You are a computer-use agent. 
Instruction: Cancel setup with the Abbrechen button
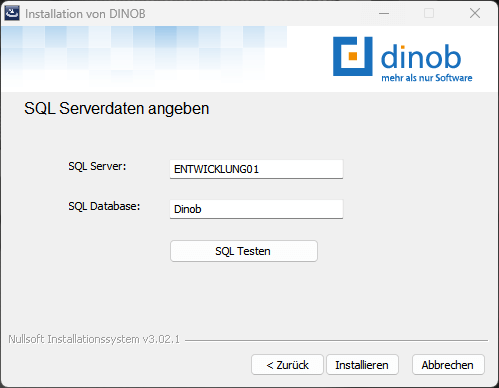pos(448,365)
